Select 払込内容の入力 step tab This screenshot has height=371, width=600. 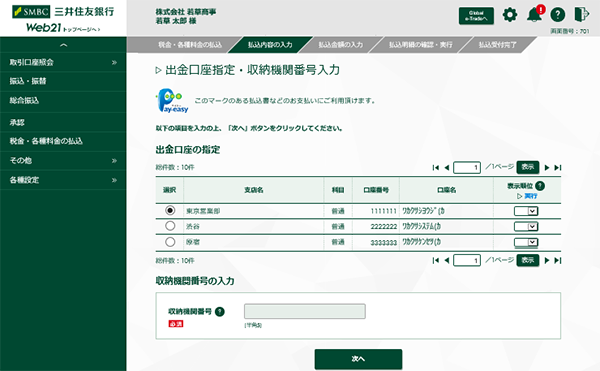(270, 45)
